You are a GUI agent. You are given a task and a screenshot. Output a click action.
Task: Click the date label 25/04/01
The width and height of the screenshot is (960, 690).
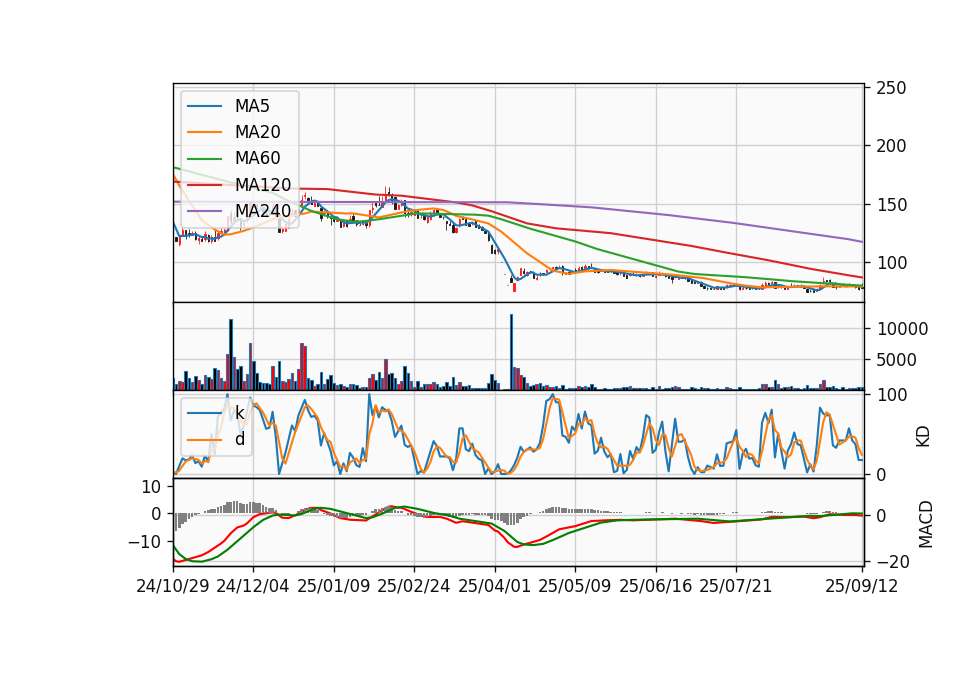[495, 586]
